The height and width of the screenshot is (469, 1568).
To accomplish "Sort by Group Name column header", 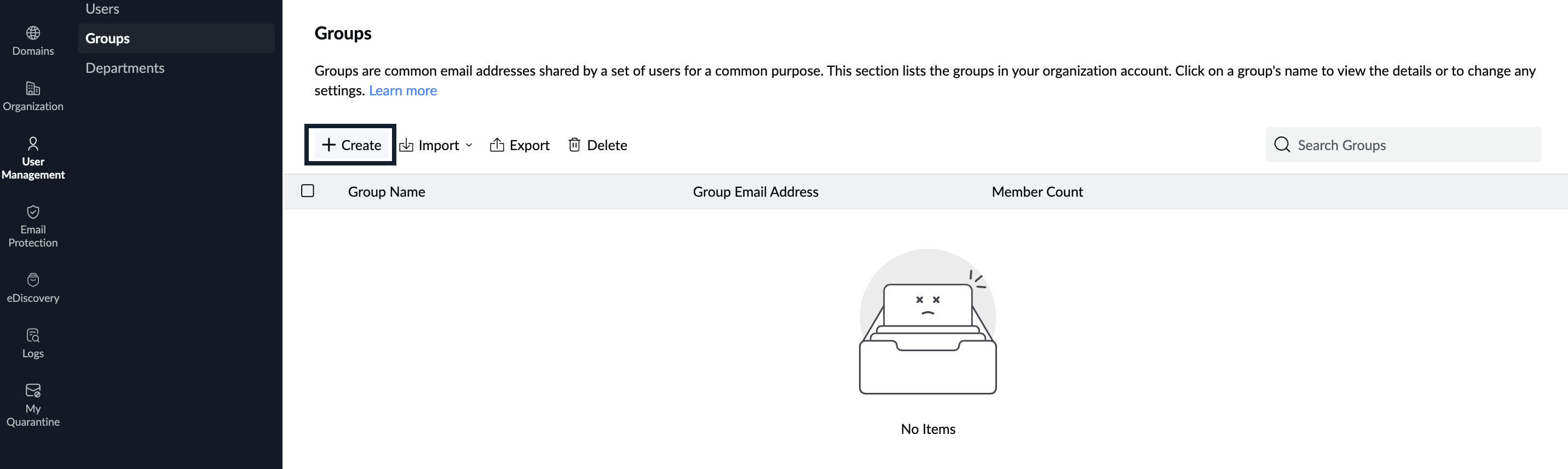I will tap(387, 192).
